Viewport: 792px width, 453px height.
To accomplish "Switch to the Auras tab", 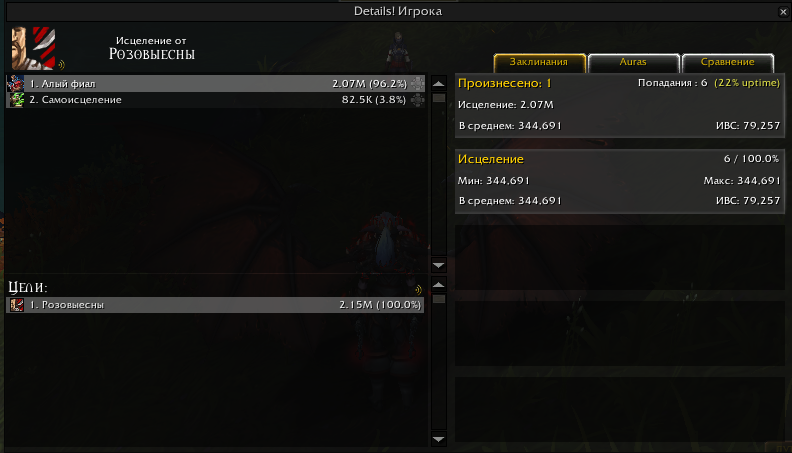I will pyautogui.click(x=633, y=63).
